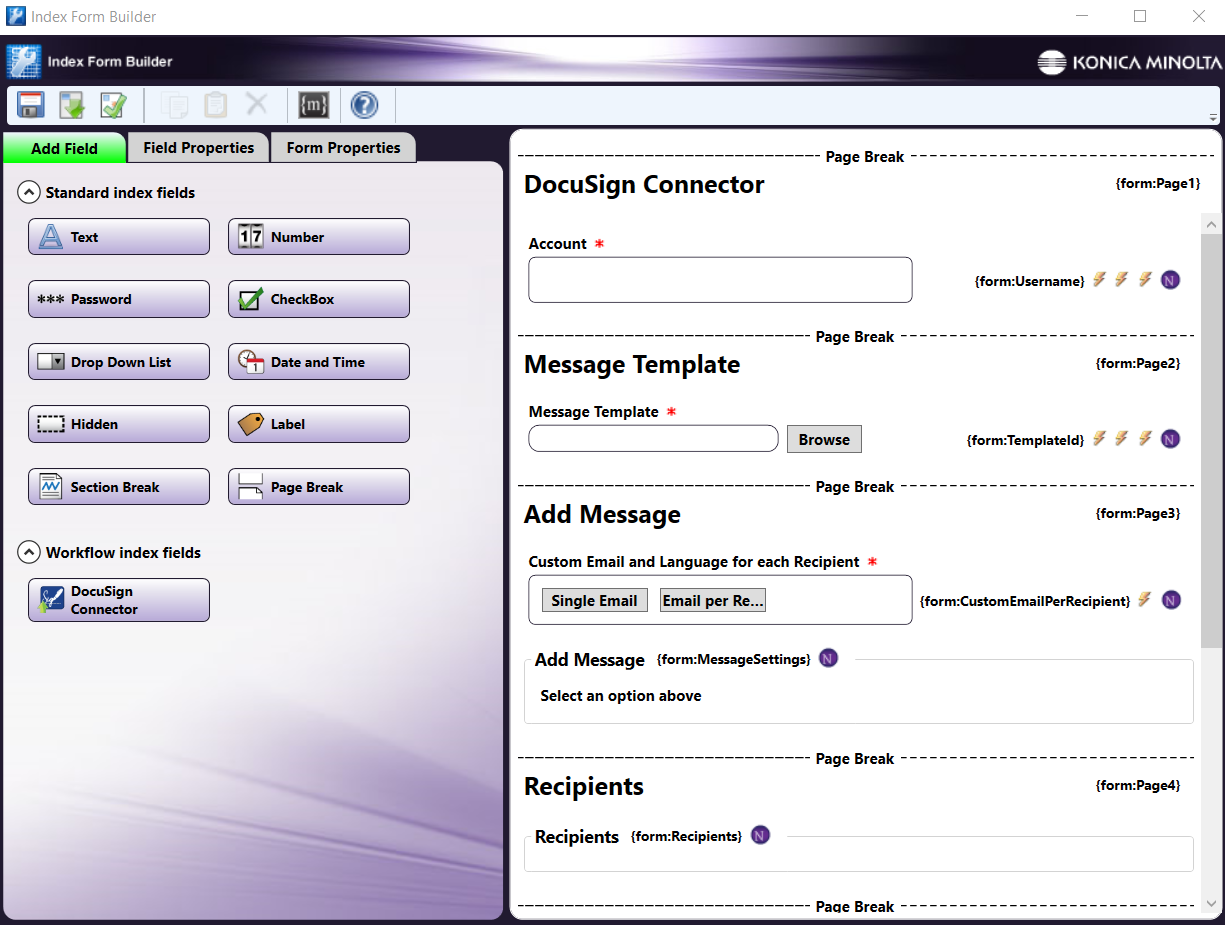
Task: Add the DocuSign Connector workflow field
Action: point(119,600)
